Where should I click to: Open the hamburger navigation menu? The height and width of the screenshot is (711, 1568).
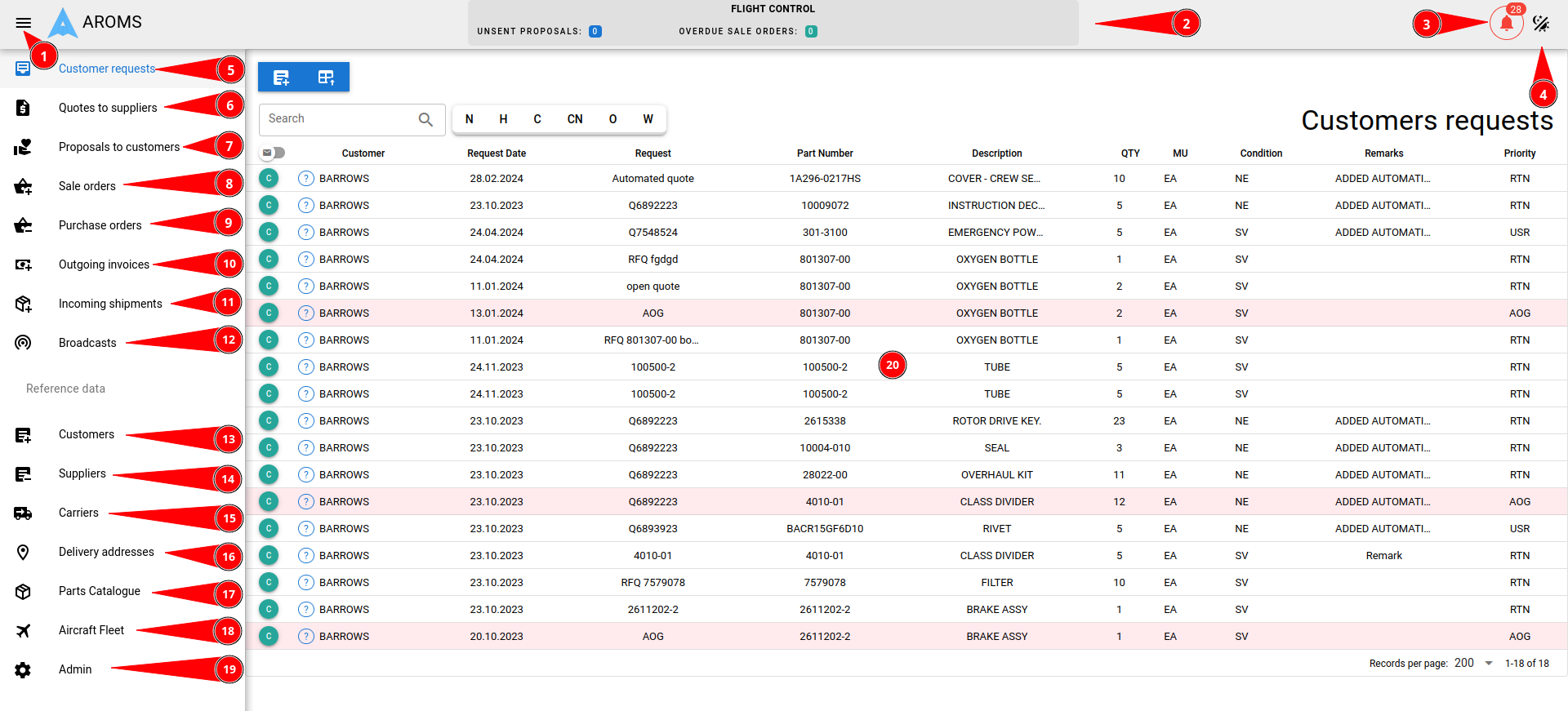23,23
